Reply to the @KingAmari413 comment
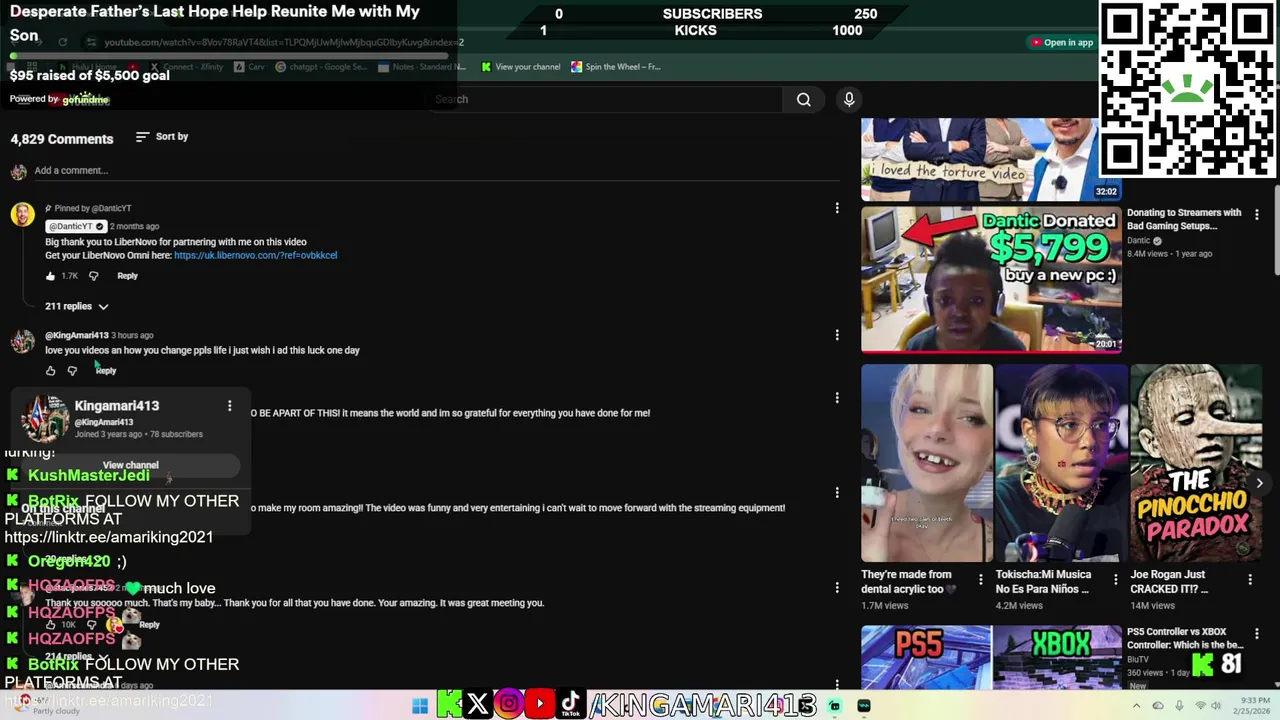Image resolution: width=1280 pixels, height=720 pixels. tap(106, 371)
